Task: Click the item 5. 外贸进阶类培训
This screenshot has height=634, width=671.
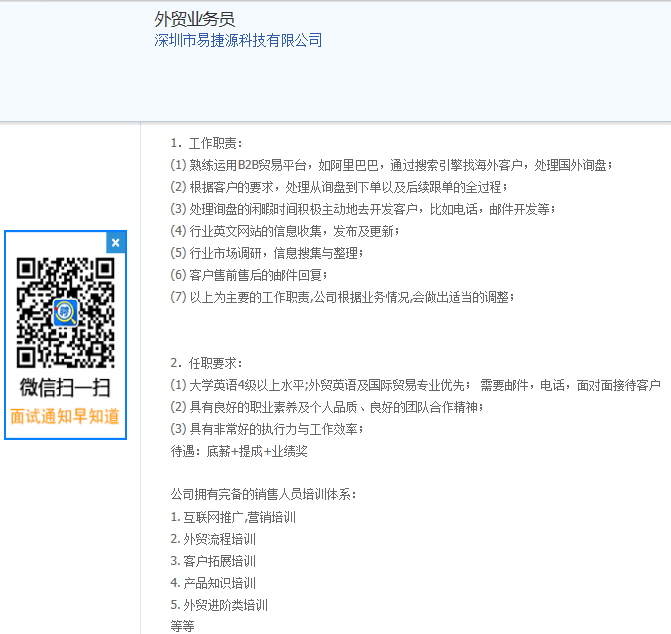Action: [x=219, y=605]
